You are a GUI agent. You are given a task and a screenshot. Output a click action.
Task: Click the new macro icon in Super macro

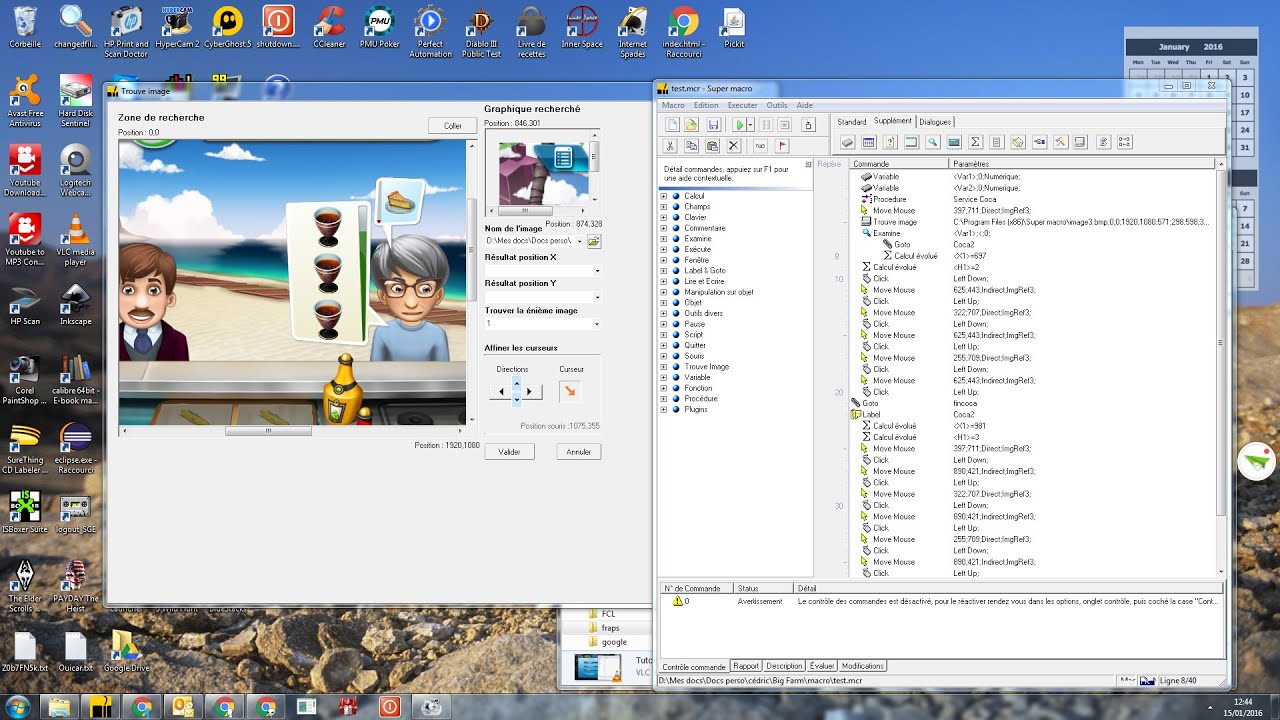(x=670, y=125)
